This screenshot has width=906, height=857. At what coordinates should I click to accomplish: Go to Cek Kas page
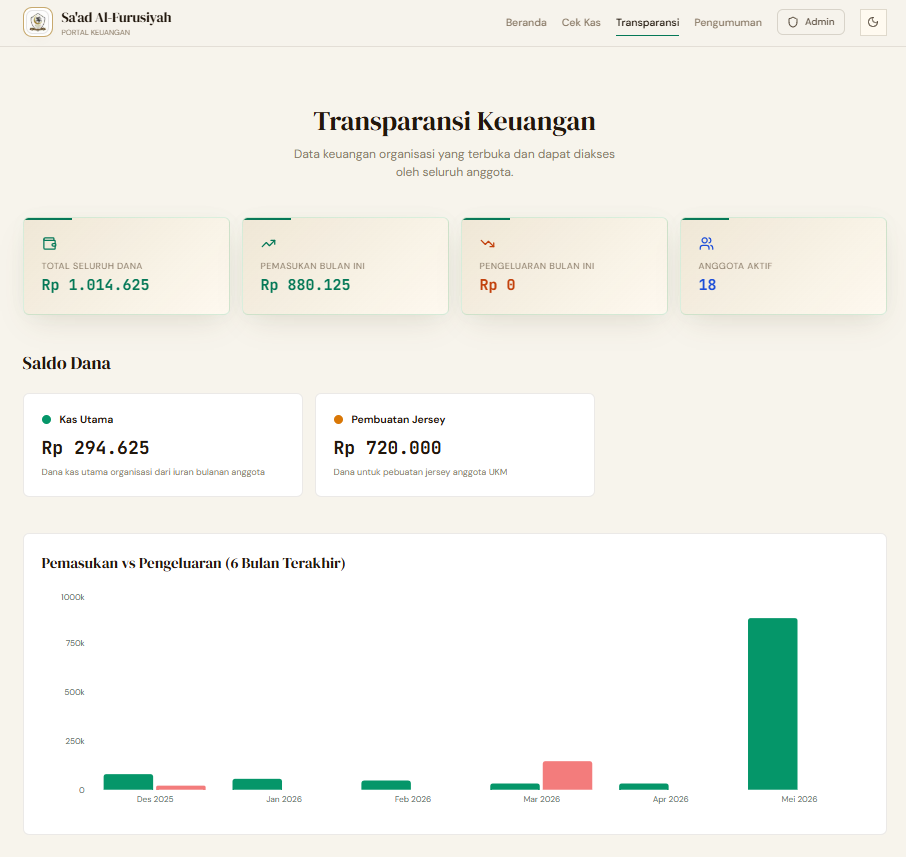[581, 23]
